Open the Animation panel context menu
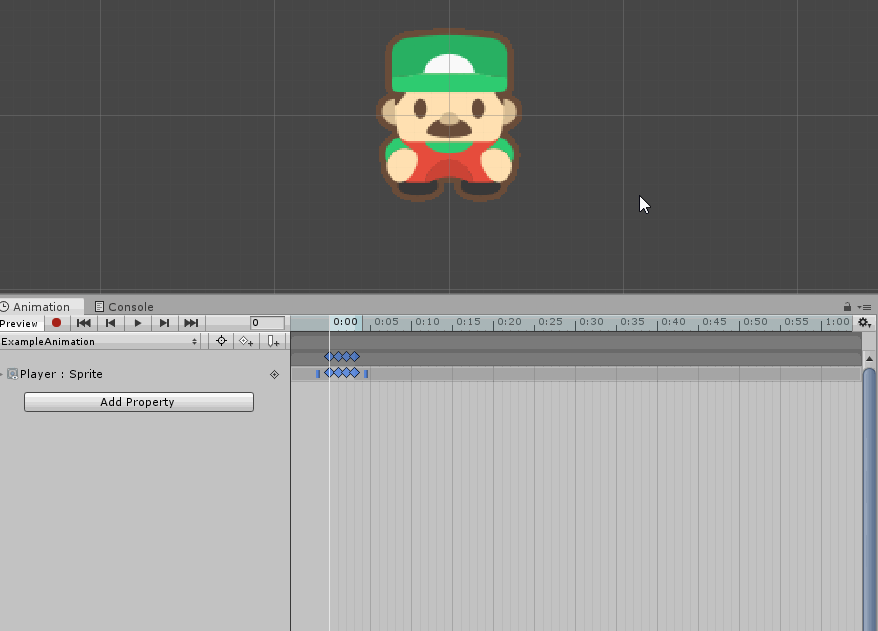This screenshot has height=631, width=878. (x=865, y=307)
